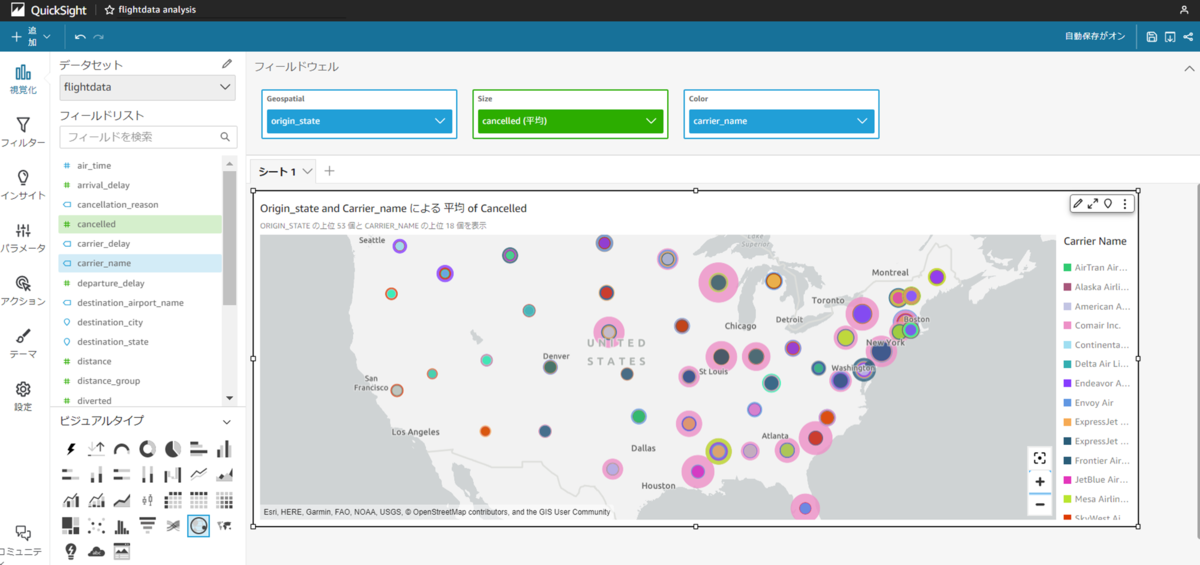The height and width of the screenshot is (565, 1200).
Task: Click the map zoom-to-data focus button
Action: click(1040, 458)
